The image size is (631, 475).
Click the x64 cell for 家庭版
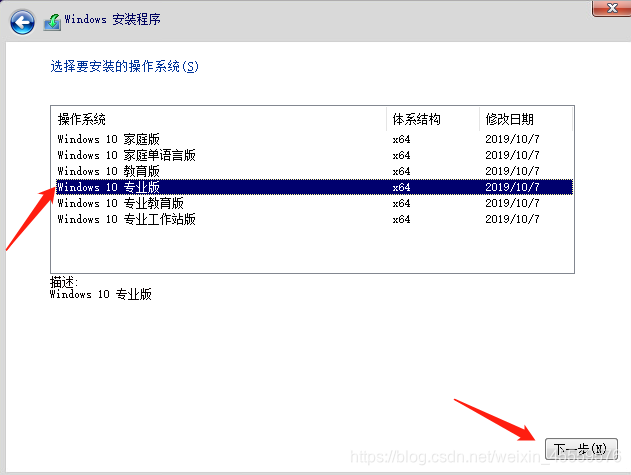(x=401, y=139)
